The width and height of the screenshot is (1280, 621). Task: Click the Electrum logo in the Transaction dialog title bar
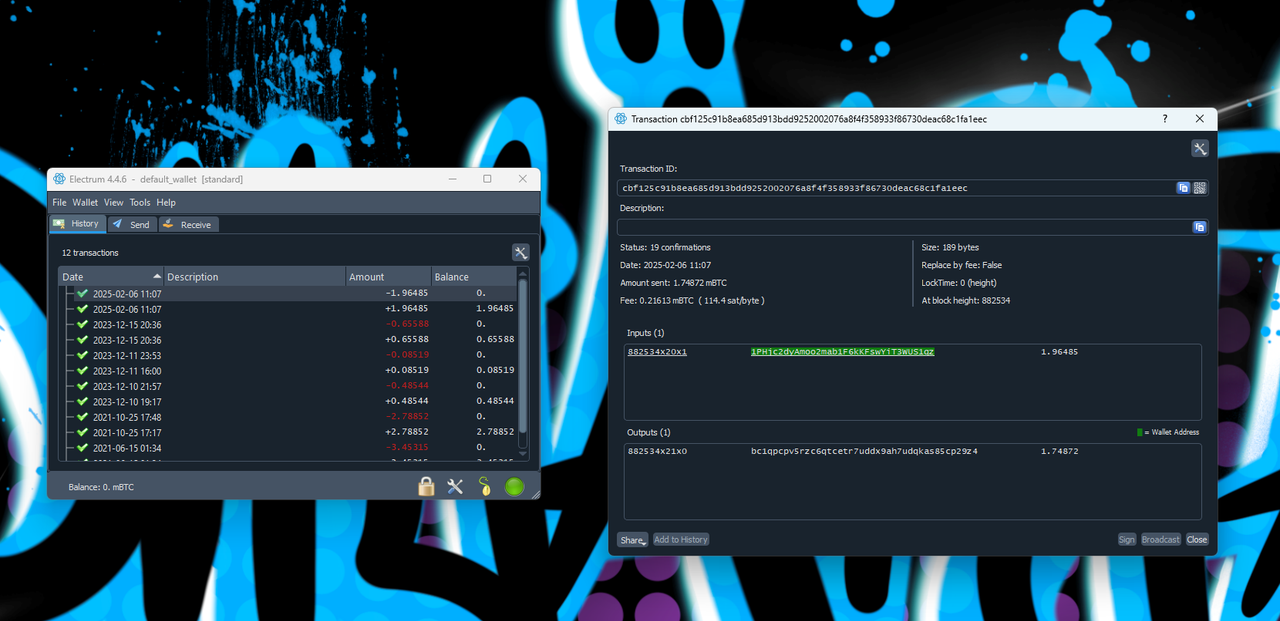click(x=621, y=119)
